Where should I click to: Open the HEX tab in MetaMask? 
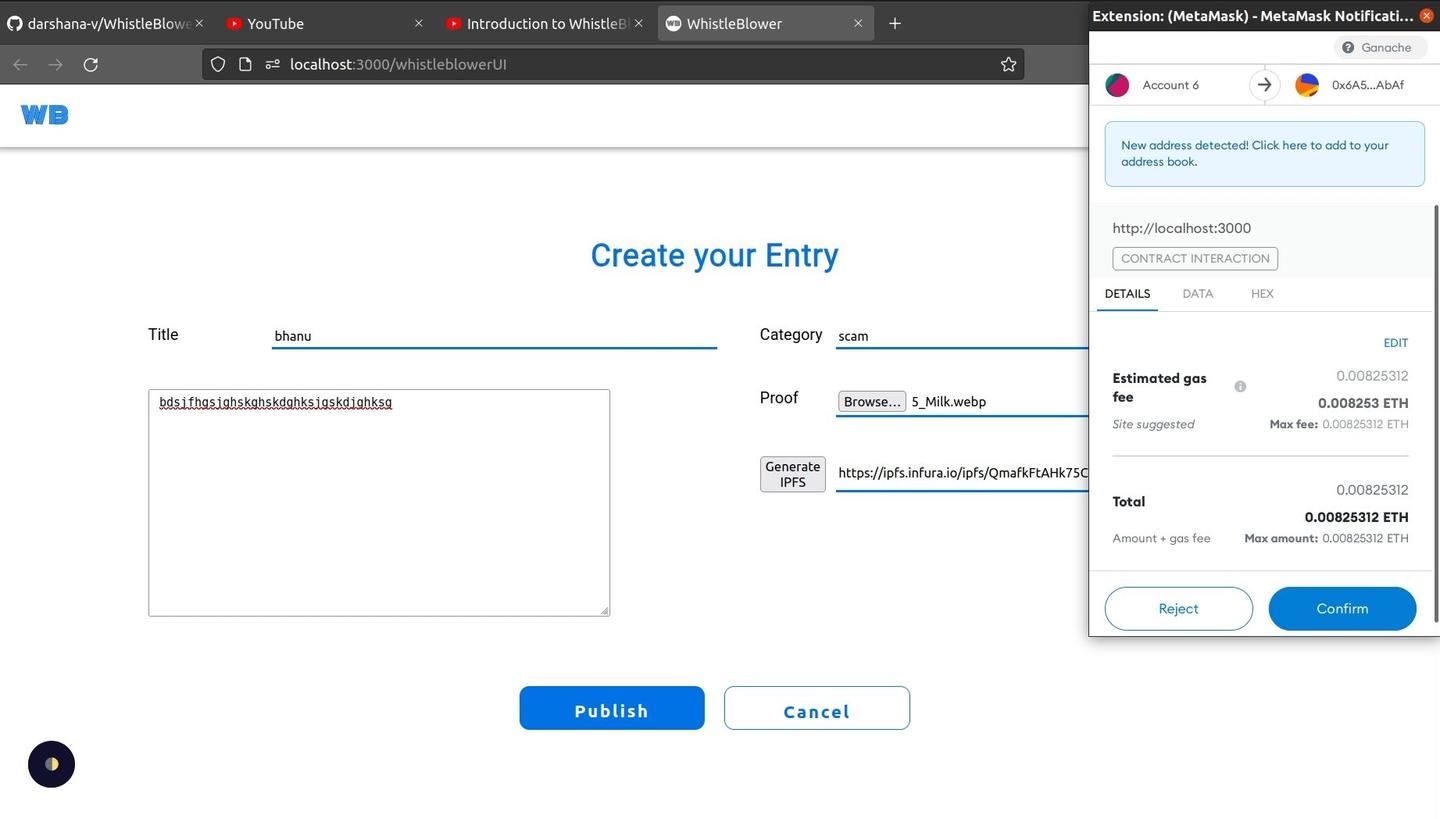pos(1262,294)
